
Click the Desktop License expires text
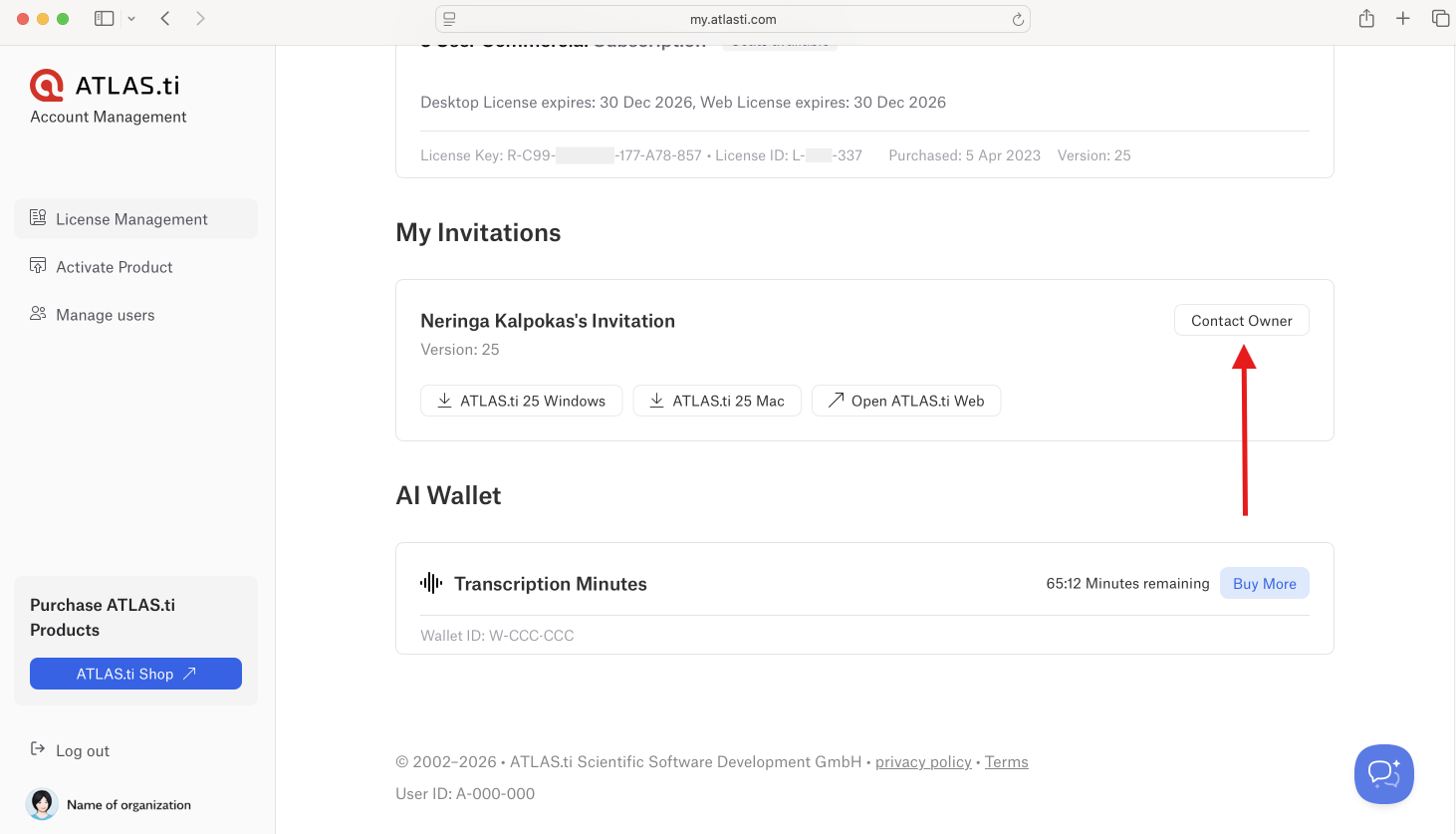point(683,103)
